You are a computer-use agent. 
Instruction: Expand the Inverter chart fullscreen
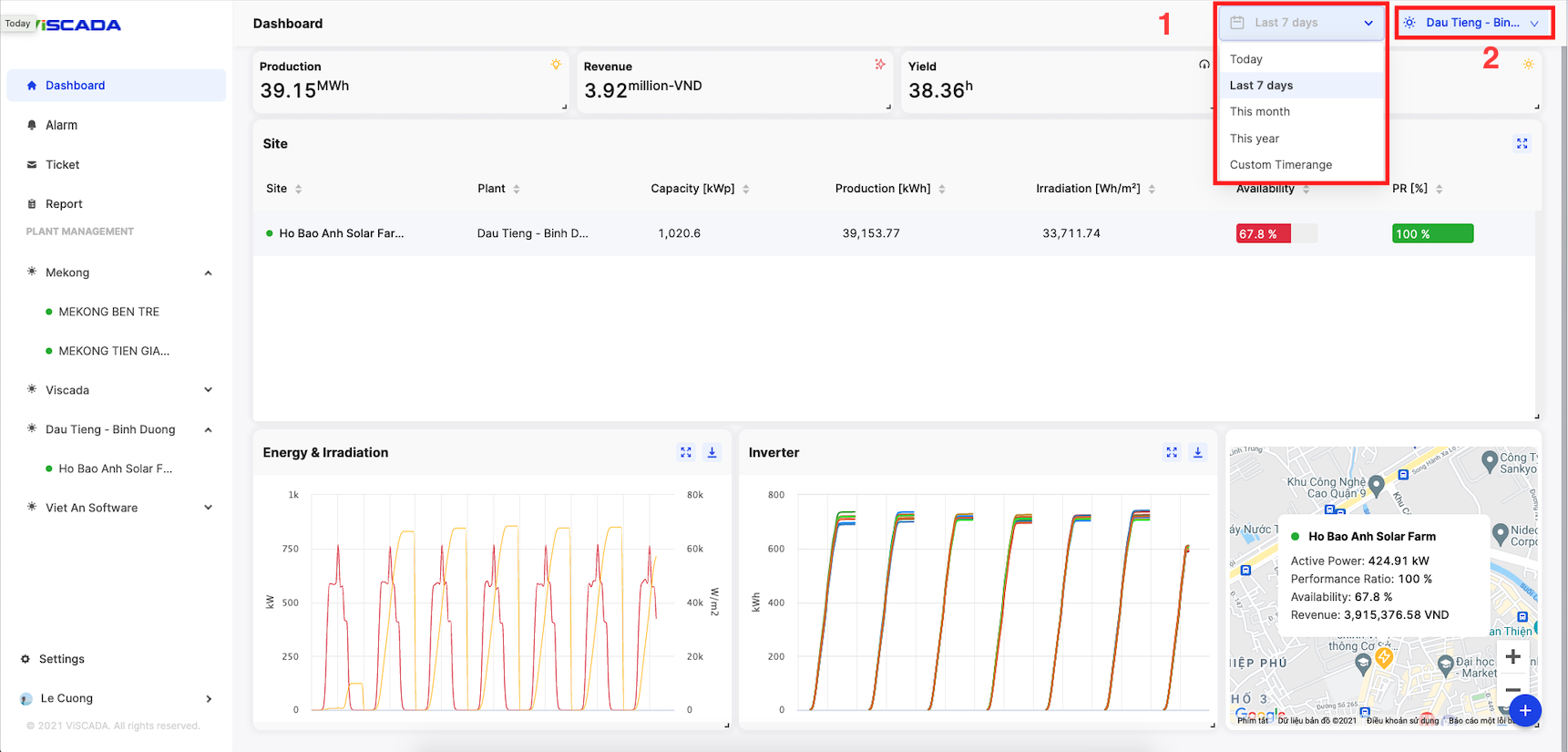tap(1172, 452)
